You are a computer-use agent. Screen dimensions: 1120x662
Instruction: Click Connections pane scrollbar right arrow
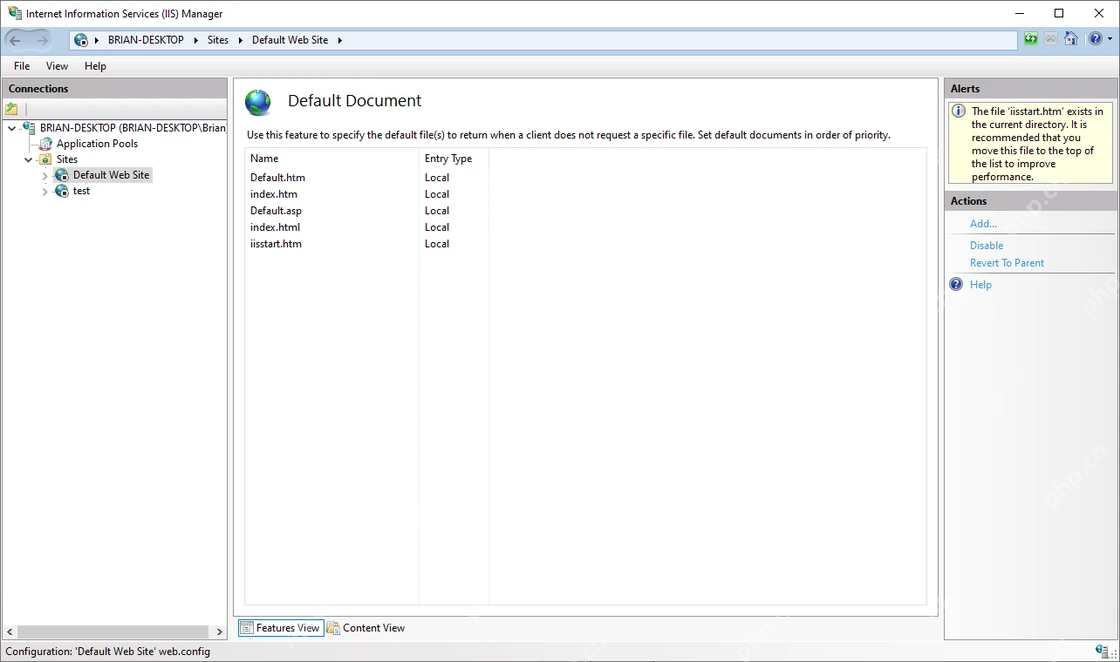[219, 632]
